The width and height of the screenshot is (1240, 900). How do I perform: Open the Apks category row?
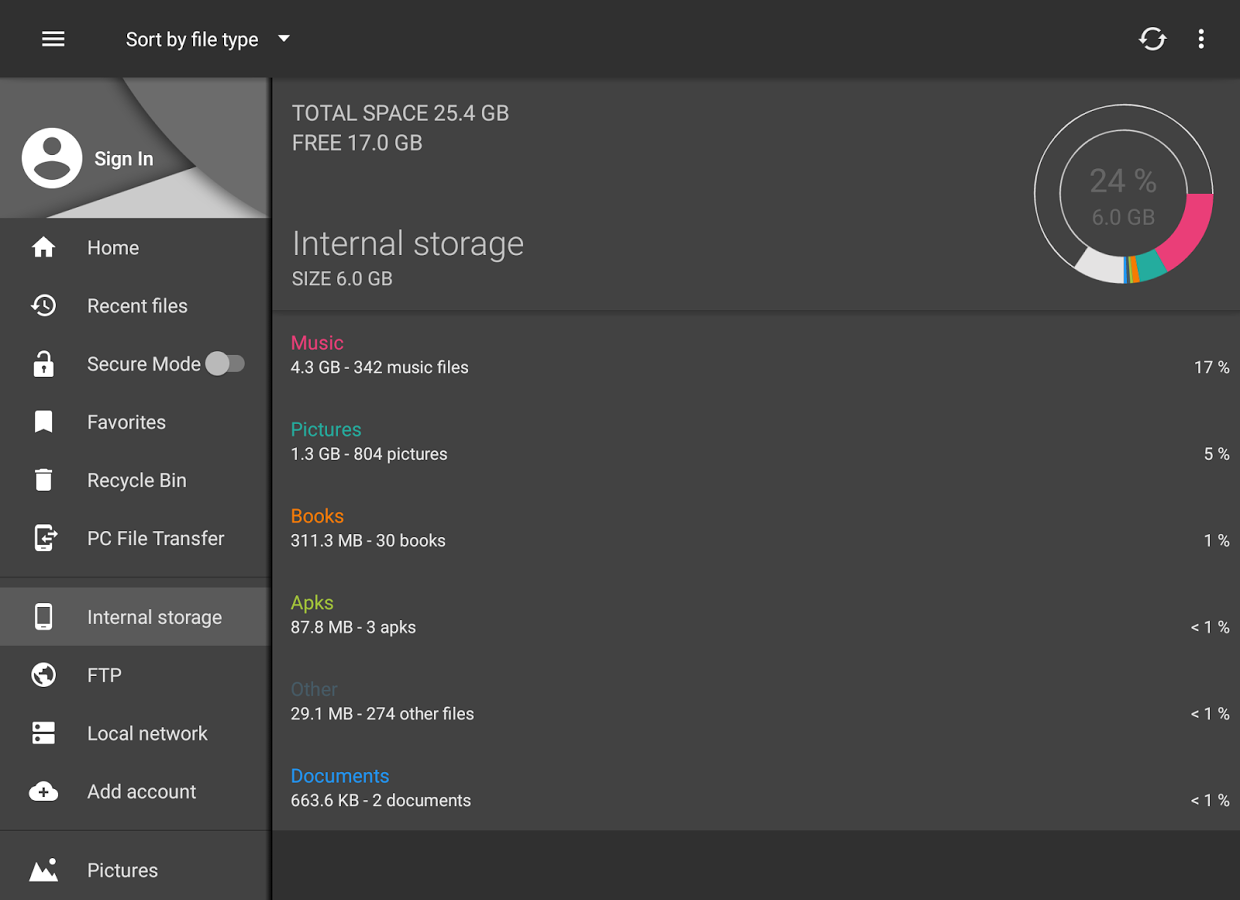point(755,615)
